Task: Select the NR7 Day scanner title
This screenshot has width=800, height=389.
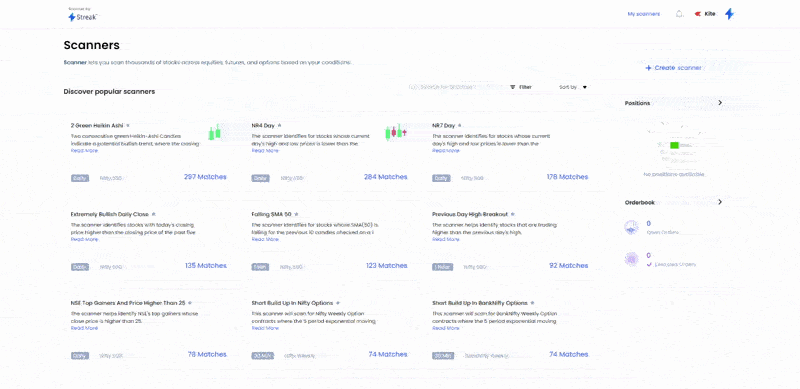Action: point(443,125)
